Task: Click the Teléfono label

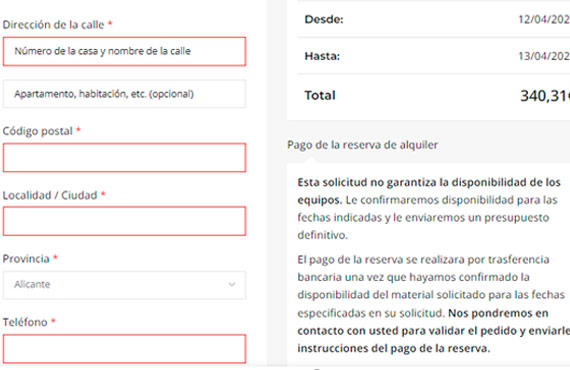Action: [x=25, y=322]
